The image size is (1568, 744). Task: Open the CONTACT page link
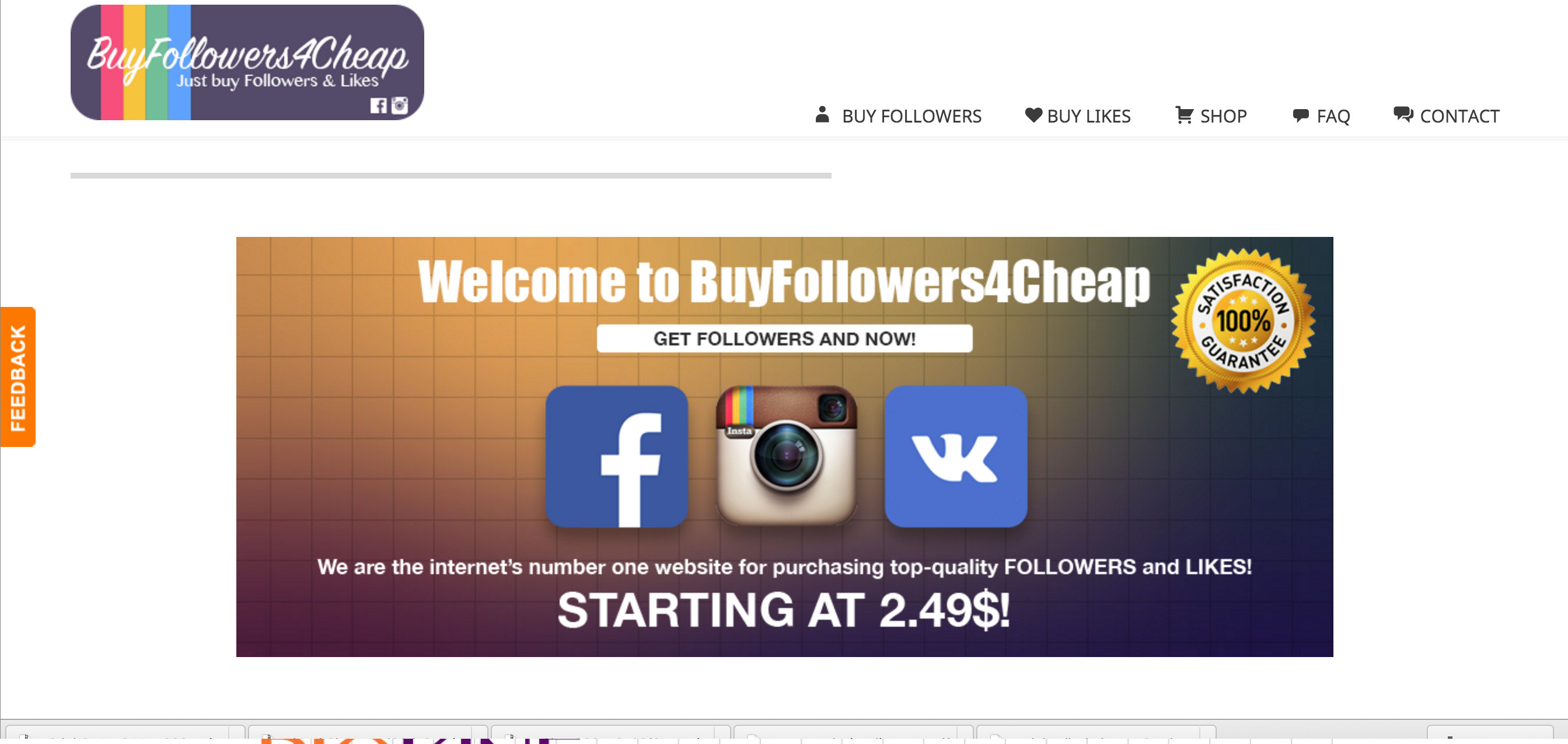coord(1459,116)
